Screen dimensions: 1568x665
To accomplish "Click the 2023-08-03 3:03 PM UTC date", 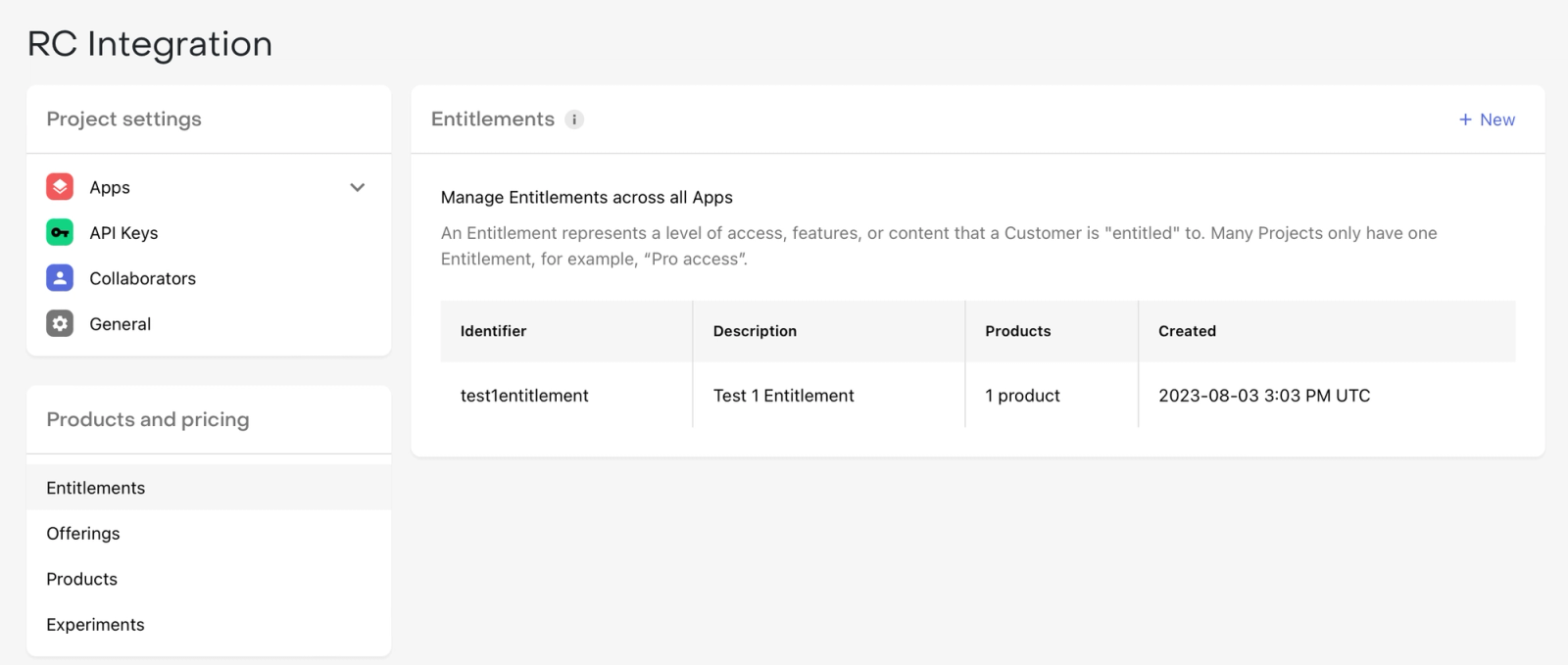I will [1264, 396].
